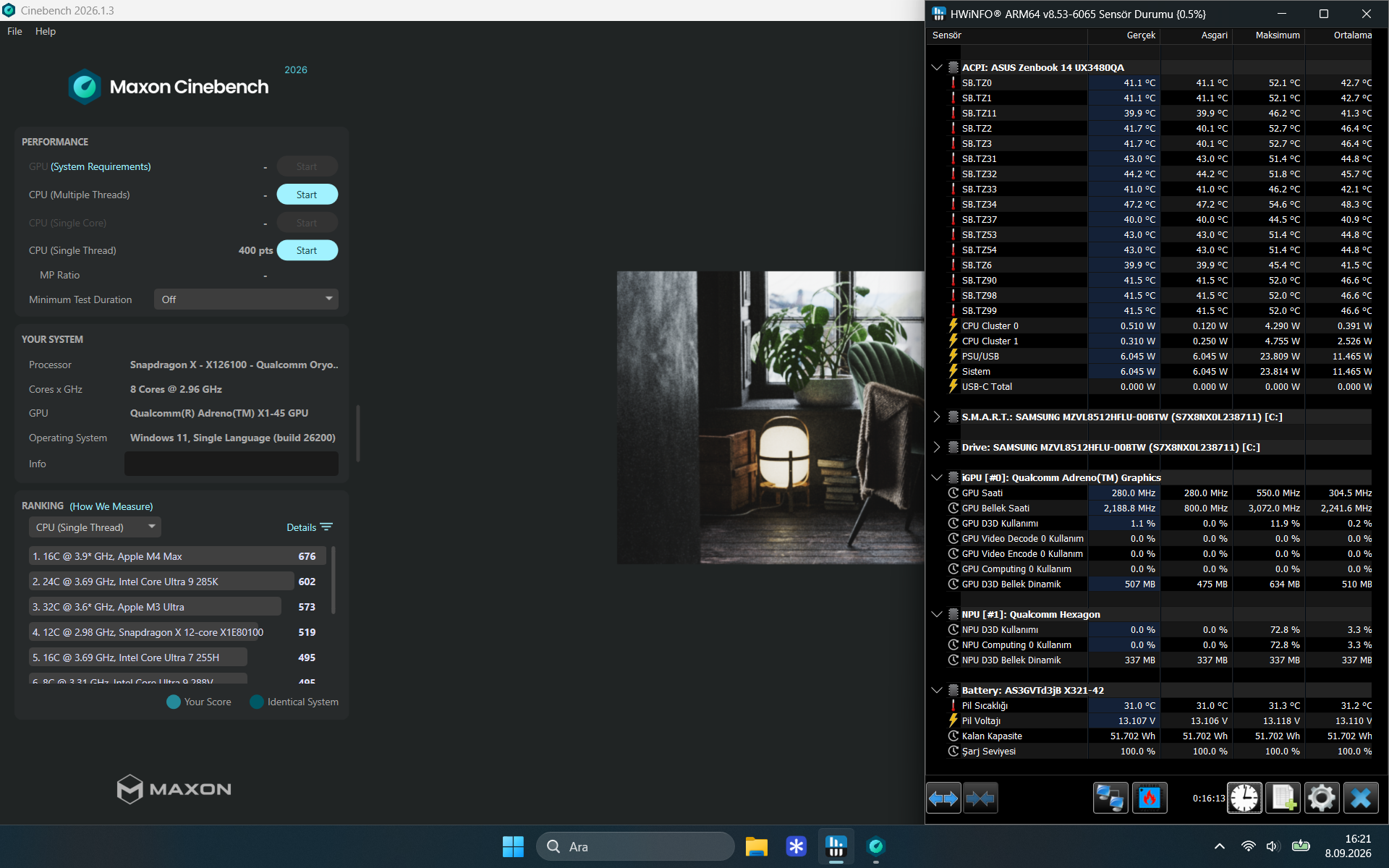
Task: Expand Drive SAMSUNG sensor group
Action: 937,447
